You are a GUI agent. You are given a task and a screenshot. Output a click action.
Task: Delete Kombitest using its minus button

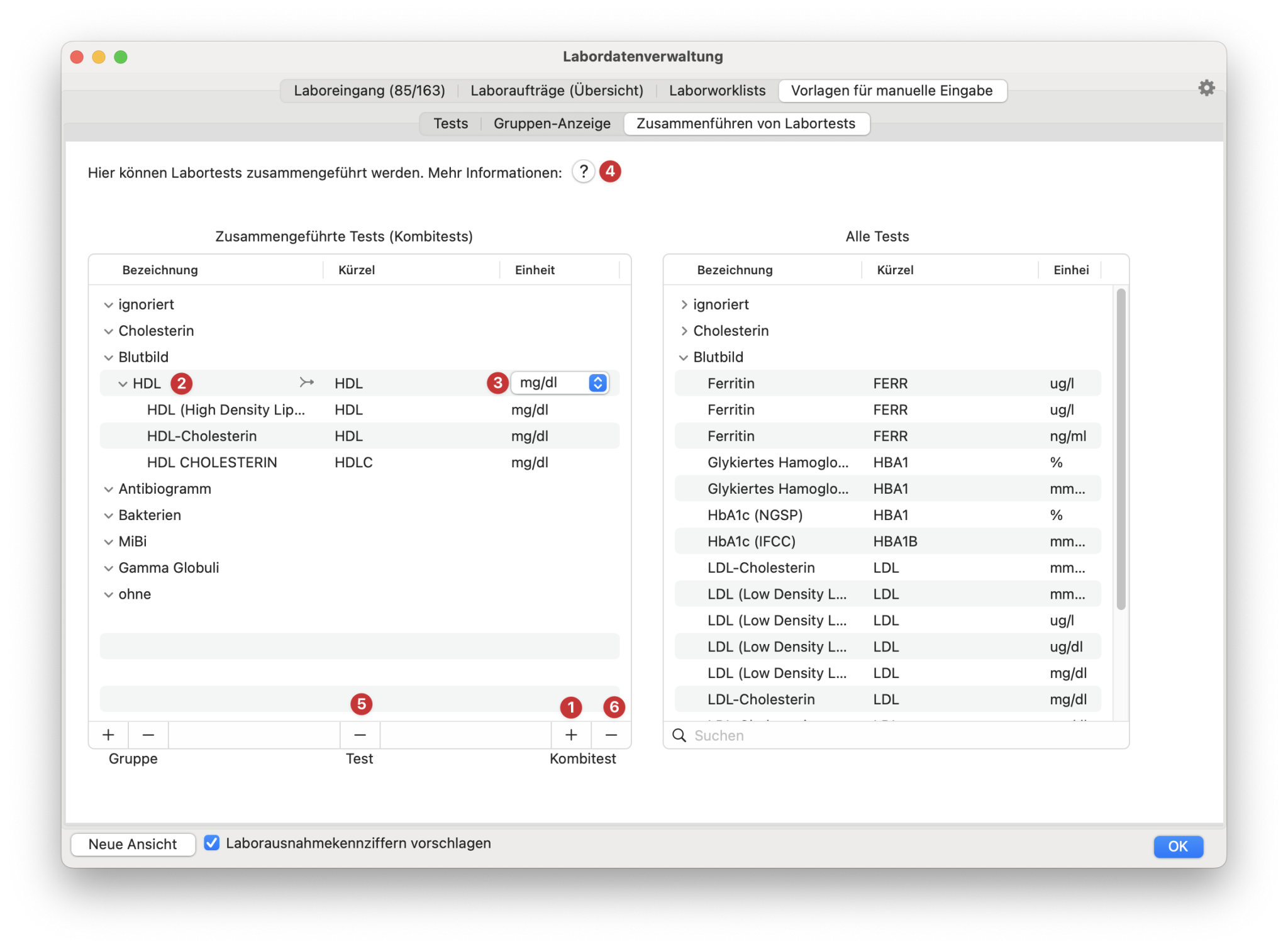[611, 735]
